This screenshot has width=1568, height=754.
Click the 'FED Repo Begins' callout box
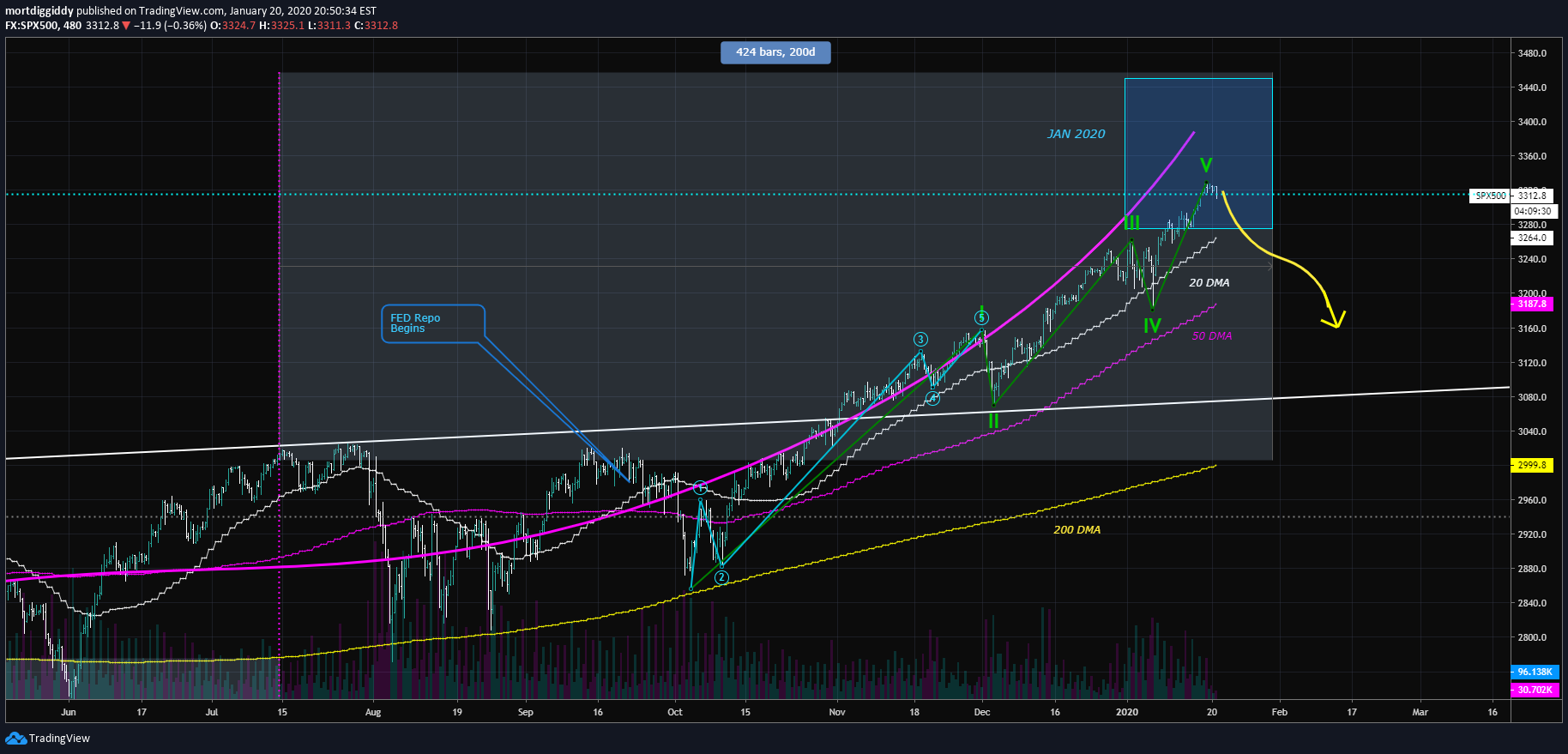point(432,323)
